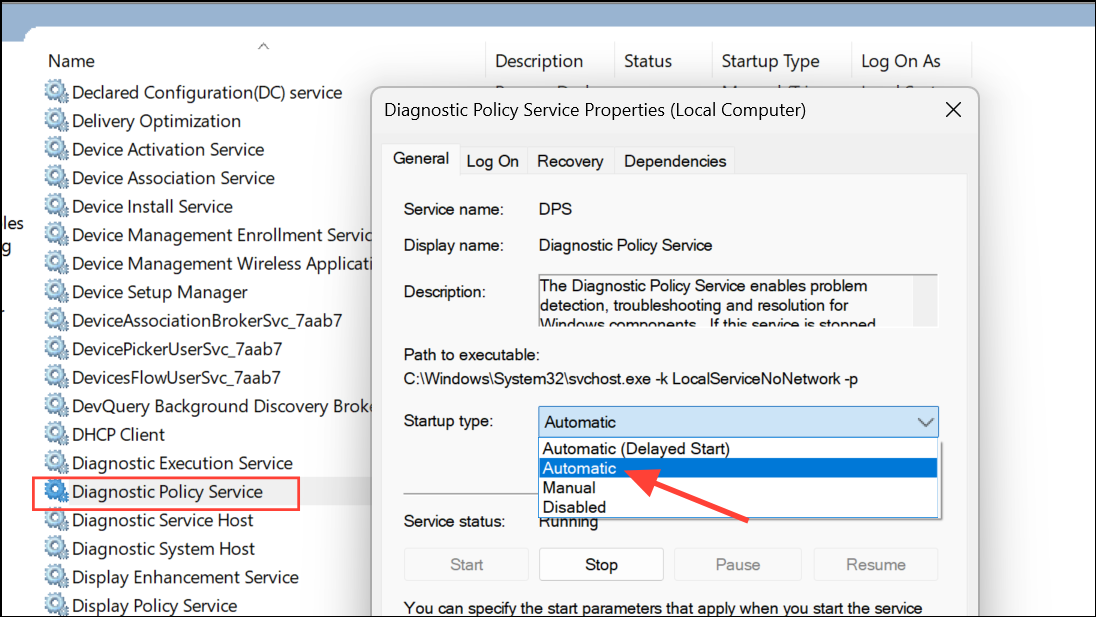Click the gear icon beside Device Management Wireless Application
The height and width of the screenshot is (617, 1096).
click(57, 263)
